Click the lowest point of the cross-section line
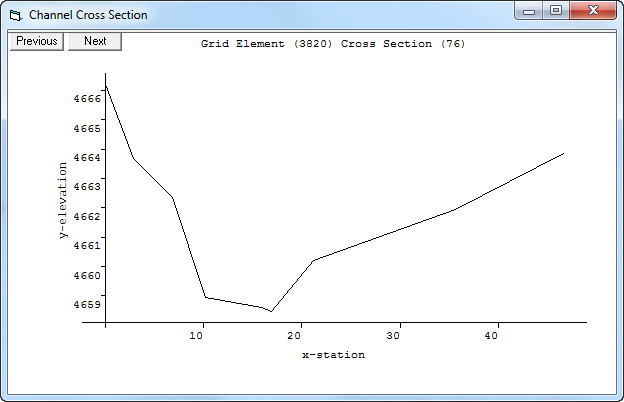 pyautogui.click(x=271, y=311)
